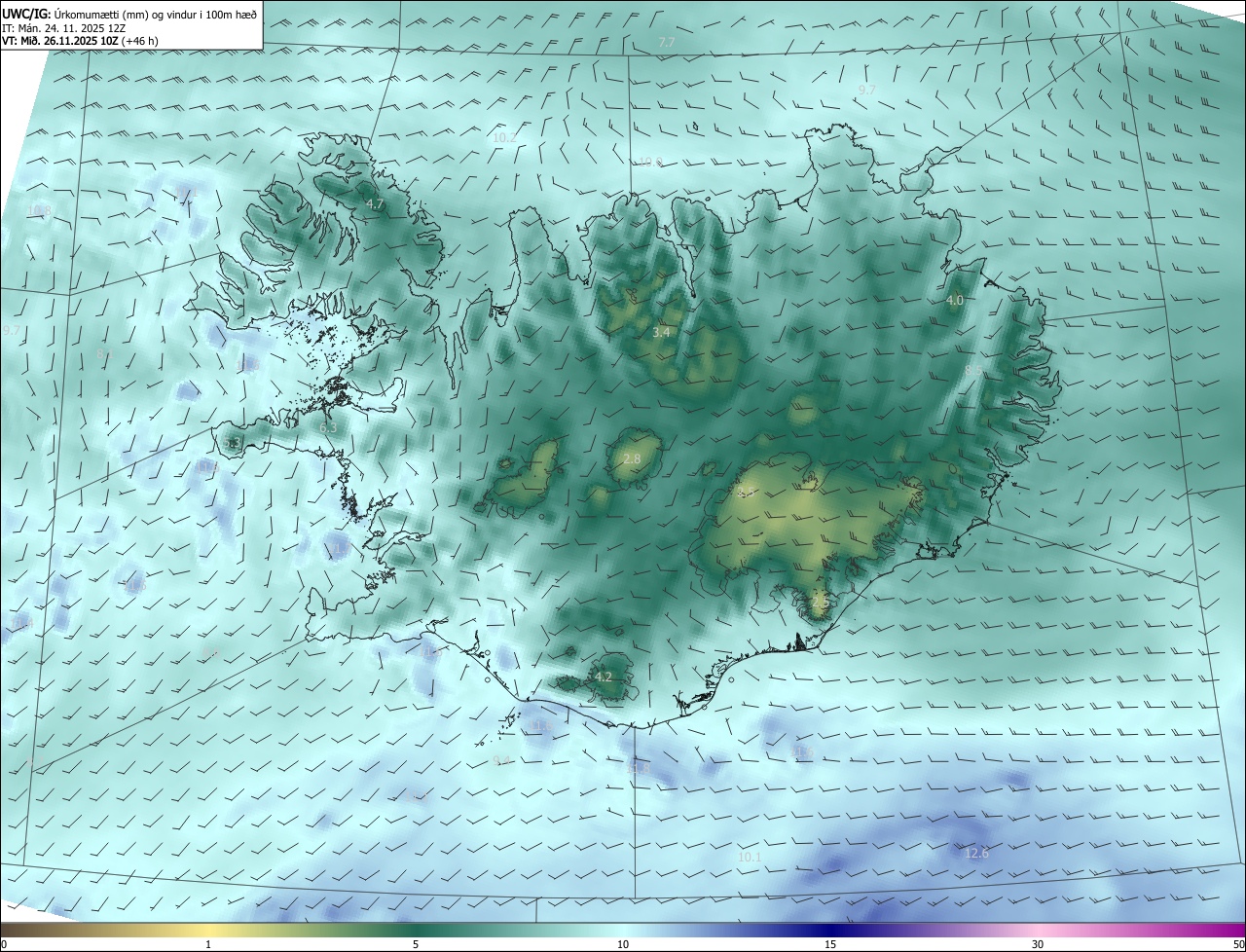Select the 30 tick on color scale
The width and height of the screenshot is (1246, 952).
(1038, 944)
